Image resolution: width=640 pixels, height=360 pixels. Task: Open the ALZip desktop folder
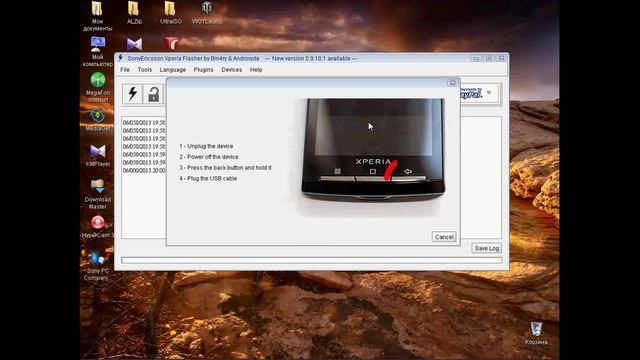134,13
